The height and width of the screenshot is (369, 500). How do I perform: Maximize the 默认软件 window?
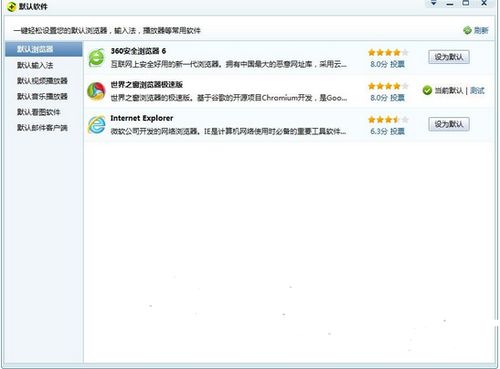pyautogui.click(x=466, y=3)
